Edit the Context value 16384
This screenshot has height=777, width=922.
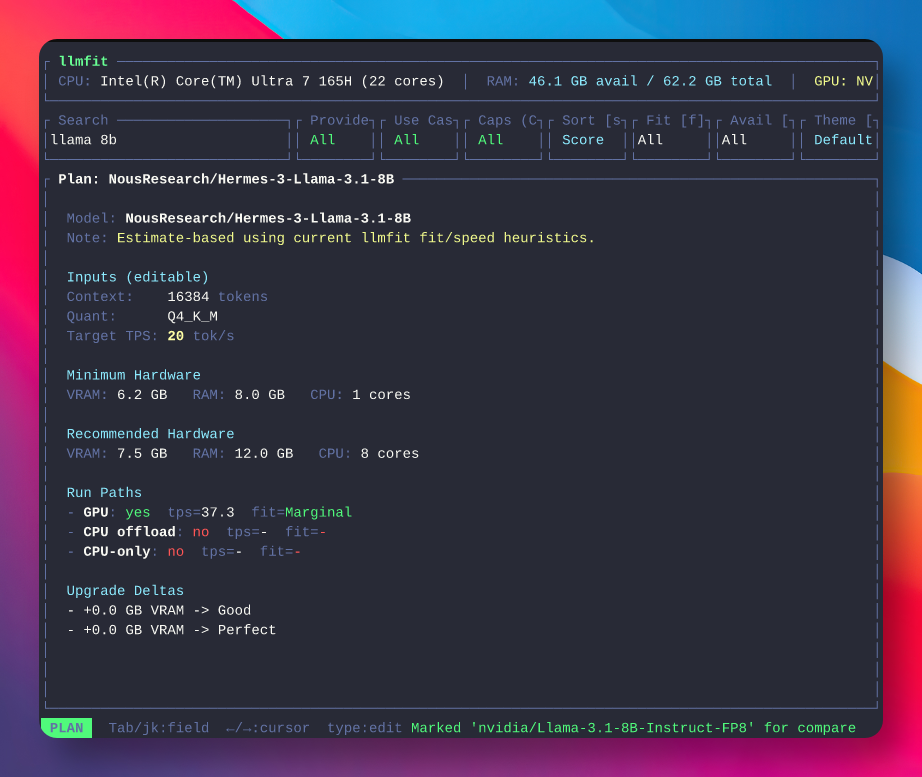[188, 297]
